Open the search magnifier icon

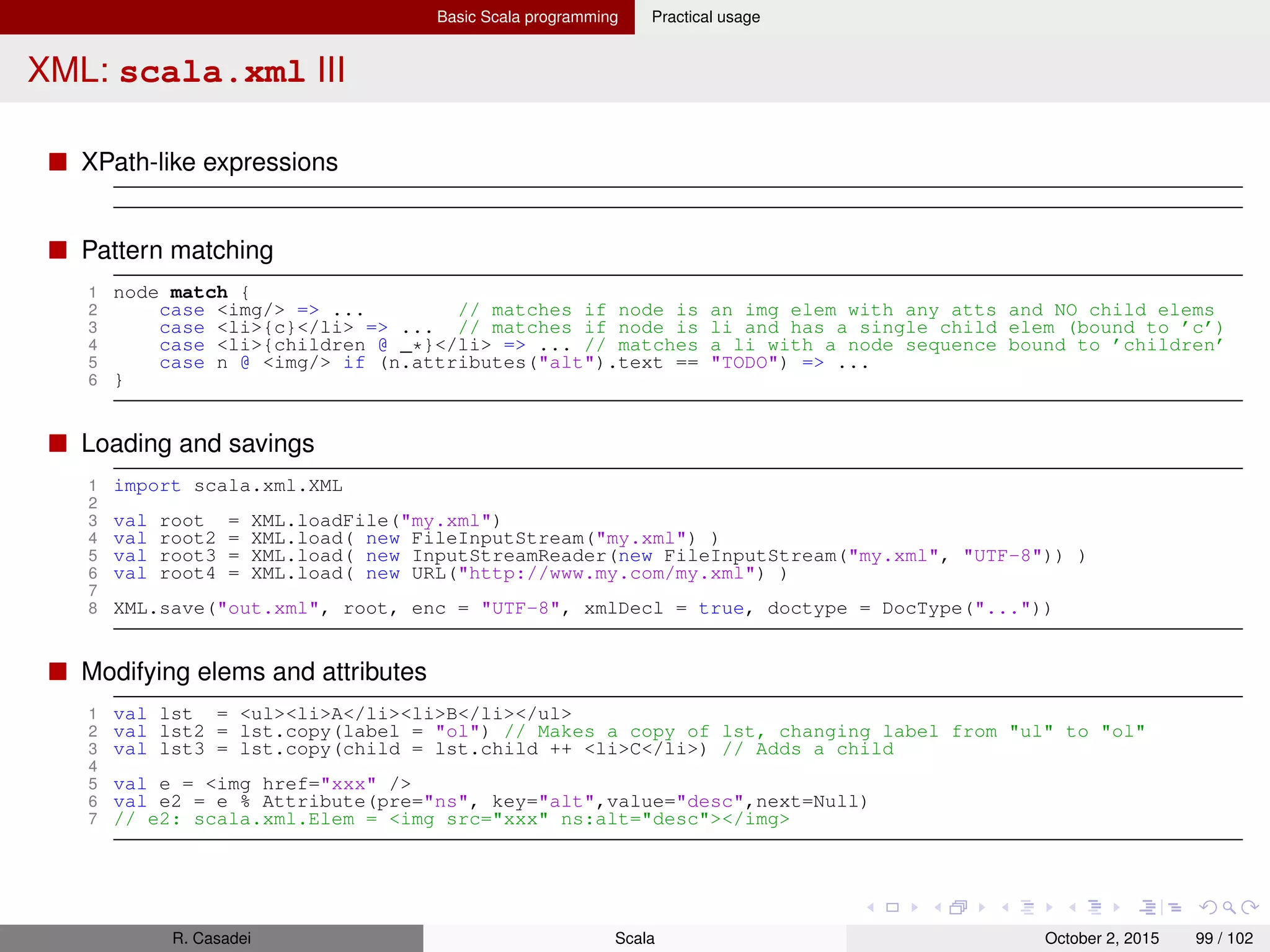[x=1229, y=908]
